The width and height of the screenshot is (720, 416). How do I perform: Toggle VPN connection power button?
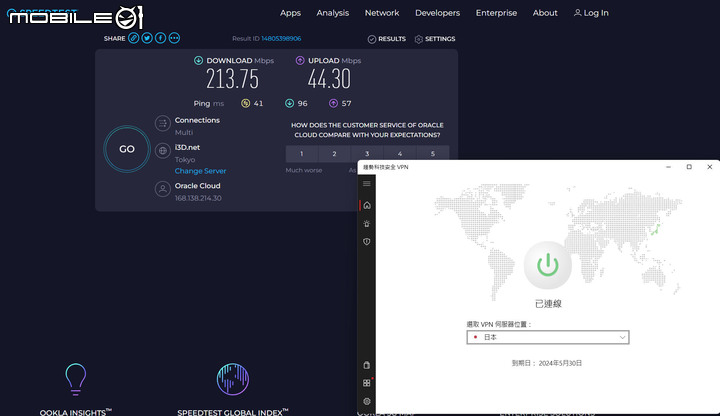(548, 265)
